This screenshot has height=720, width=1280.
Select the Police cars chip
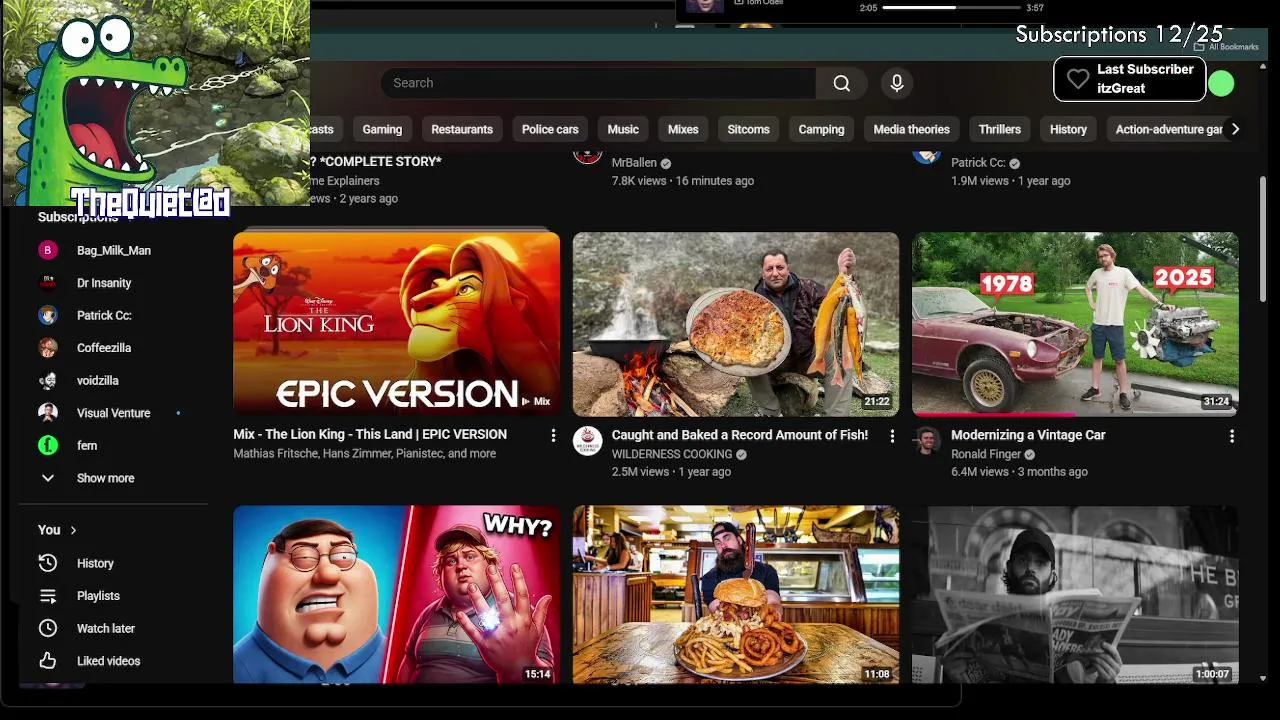(550, 129)
